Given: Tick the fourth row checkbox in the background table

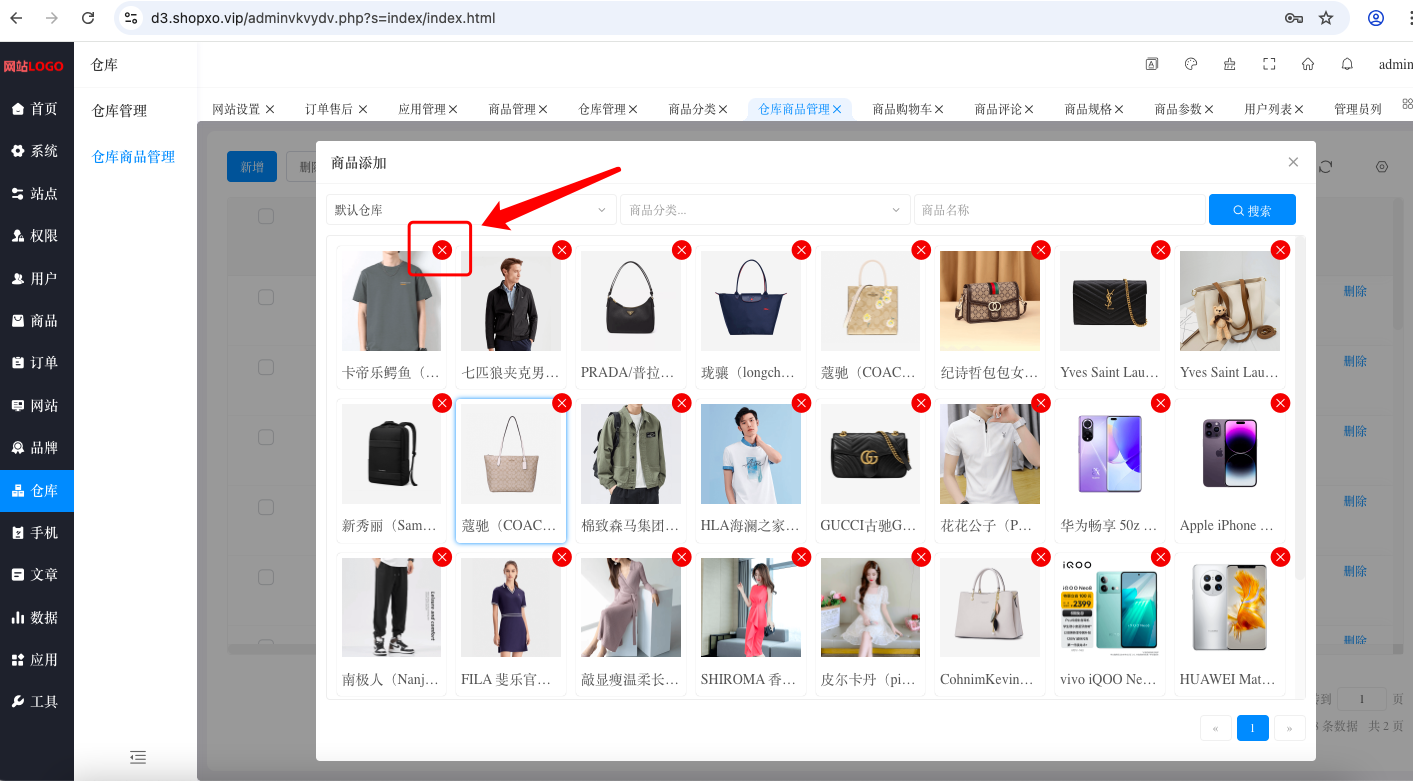Looking at the screenshot, I should tap(266, 507).
